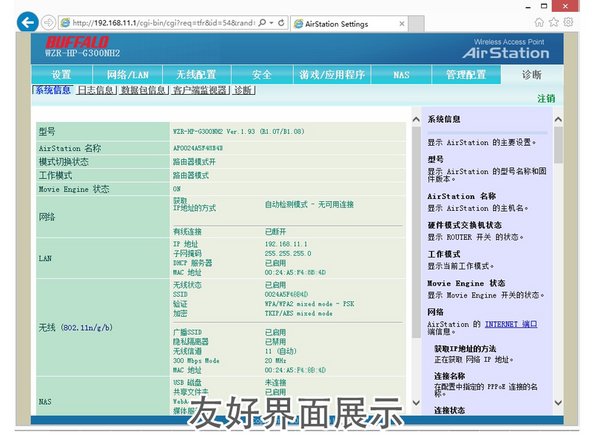This screenshot has width=592, height=444.
Task: Click the search magnifier icon in address bar
Action: [x=262, y=23]
